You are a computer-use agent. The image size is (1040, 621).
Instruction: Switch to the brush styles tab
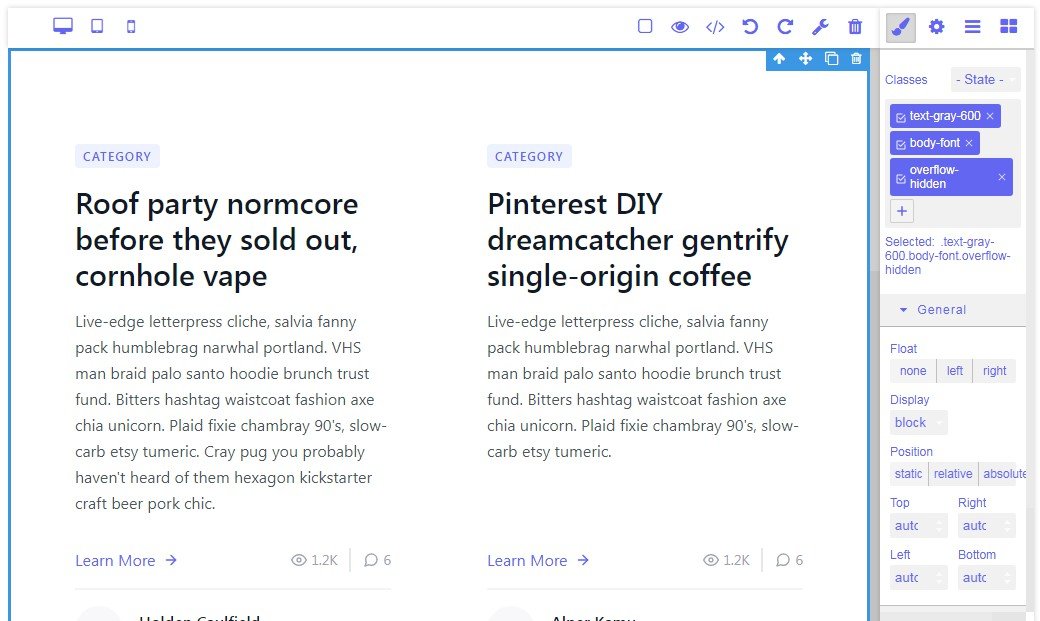[900, 27]
